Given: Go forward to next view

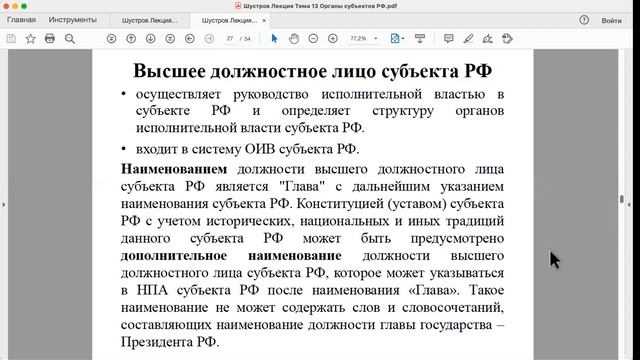Looking at the screenshot, I should [x=209, y=39].
